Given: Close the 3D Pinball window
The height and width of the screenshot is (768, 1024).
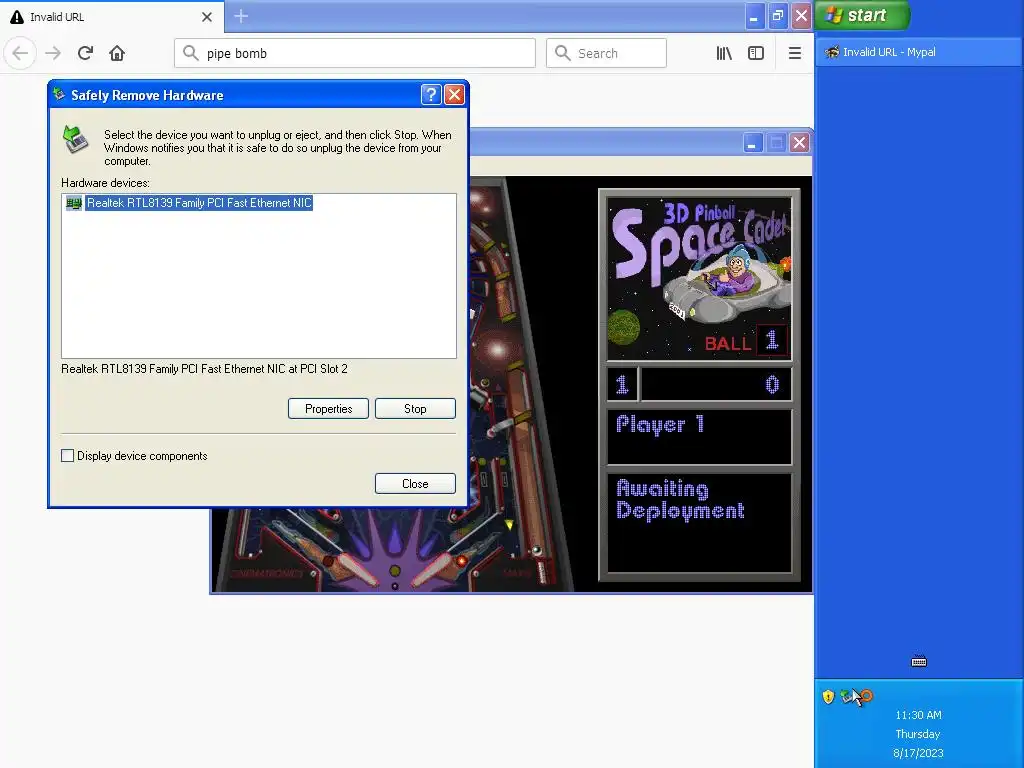Looking at the screenshot, I should pyautogui.click(x=799, y=142).
